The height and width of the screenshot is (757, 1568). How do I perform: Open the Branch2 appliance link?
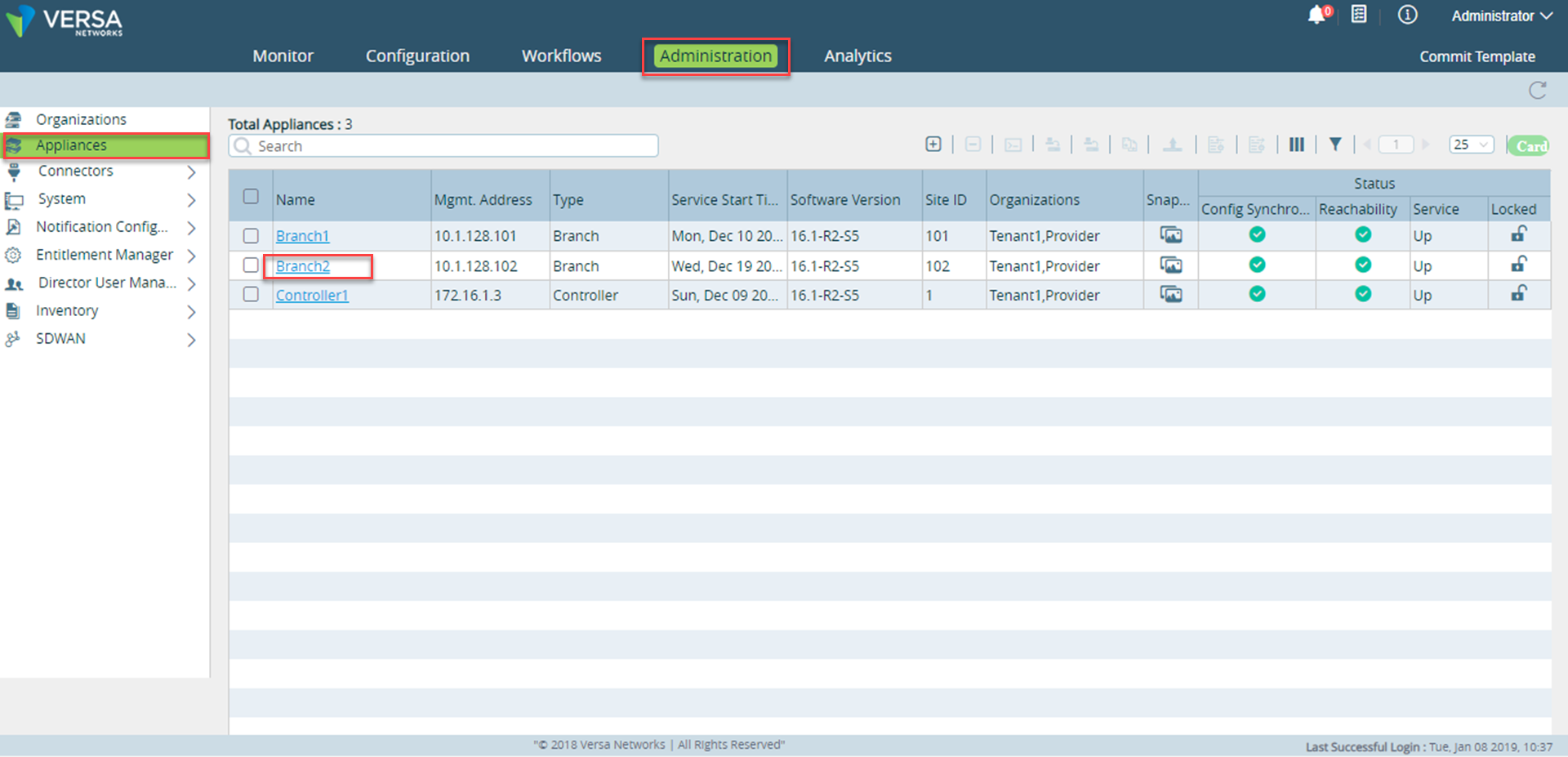click(x=303, y=266)
